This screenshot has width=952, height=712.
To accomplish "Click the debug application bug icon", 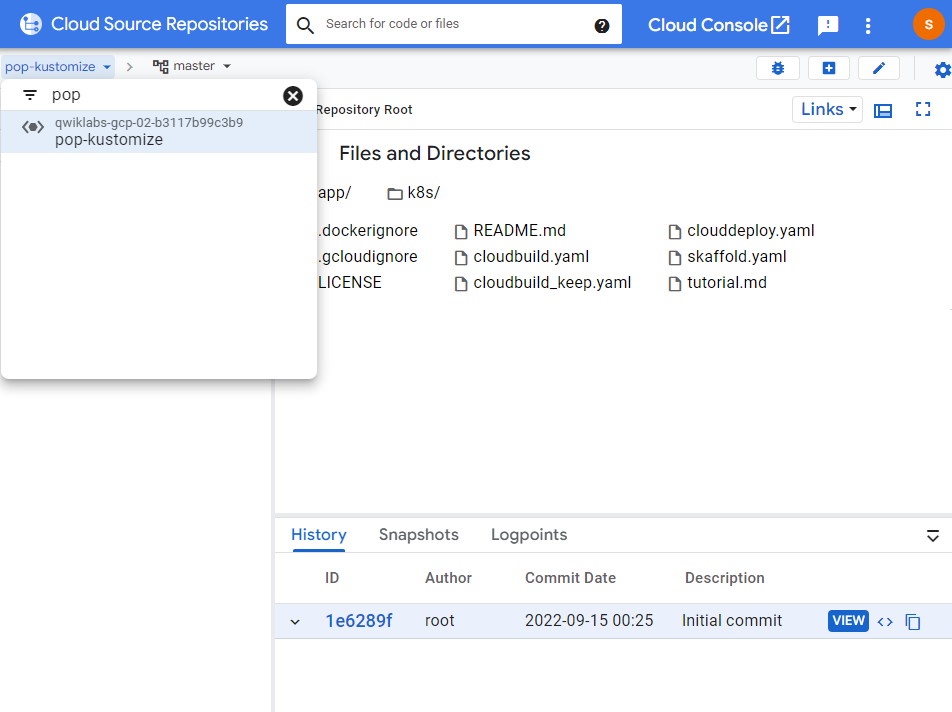I will point(778,68).
